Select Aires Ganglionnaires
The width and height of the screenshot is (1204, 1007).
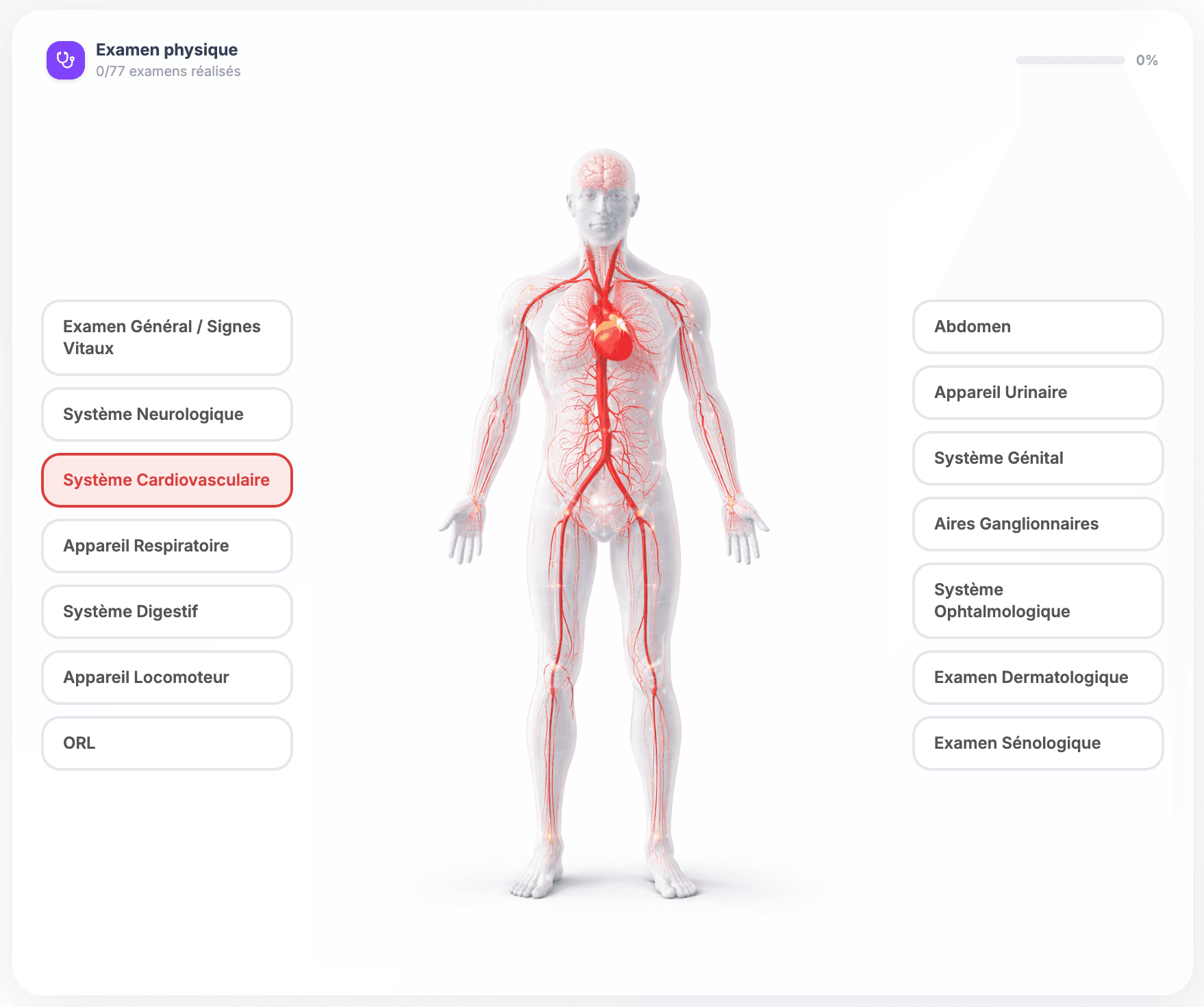click(1037, 524)
